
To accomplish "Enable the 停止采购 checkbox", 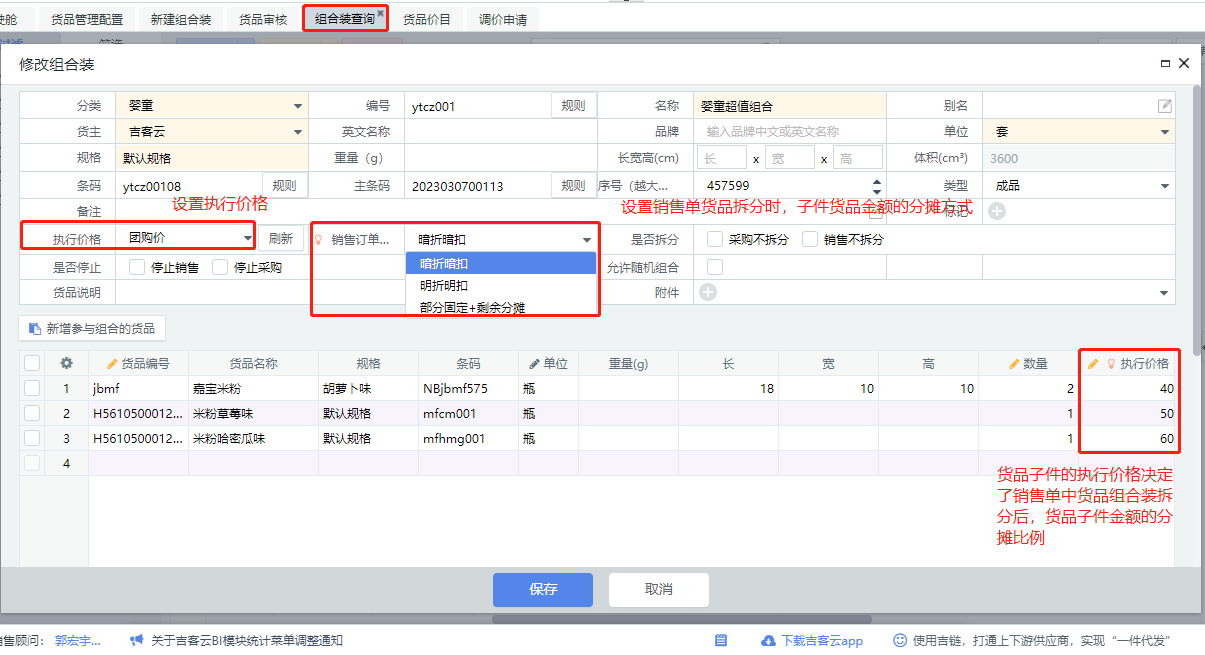I will [221, 267].
